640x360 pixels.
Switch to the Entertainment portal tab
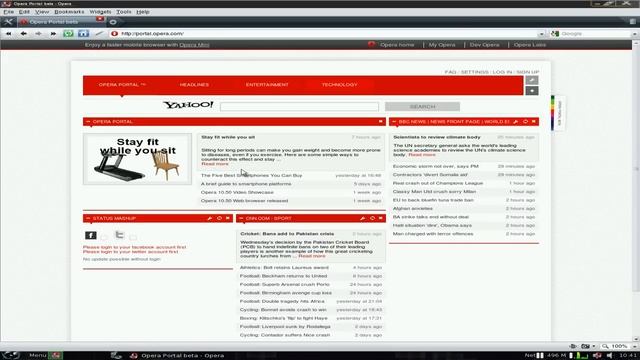pos(267,85)
